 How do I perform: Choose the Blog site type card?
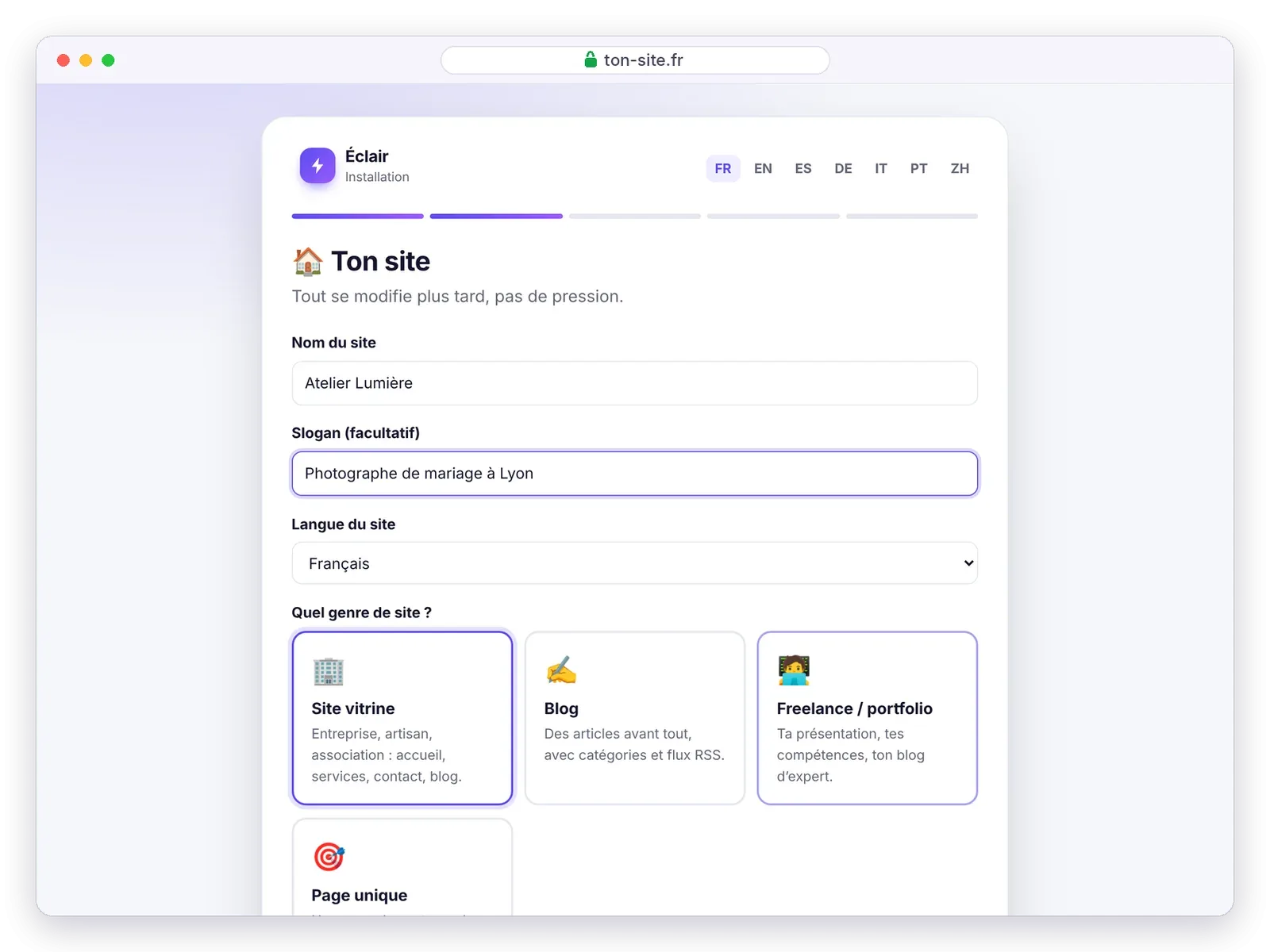(x=635, y=718)
